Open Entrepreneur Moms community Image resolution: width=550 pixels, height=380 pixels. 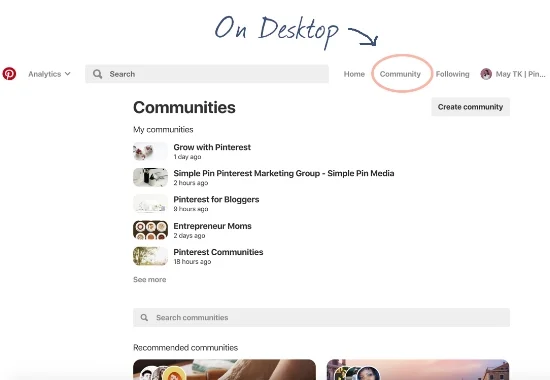tap(212, 226)
